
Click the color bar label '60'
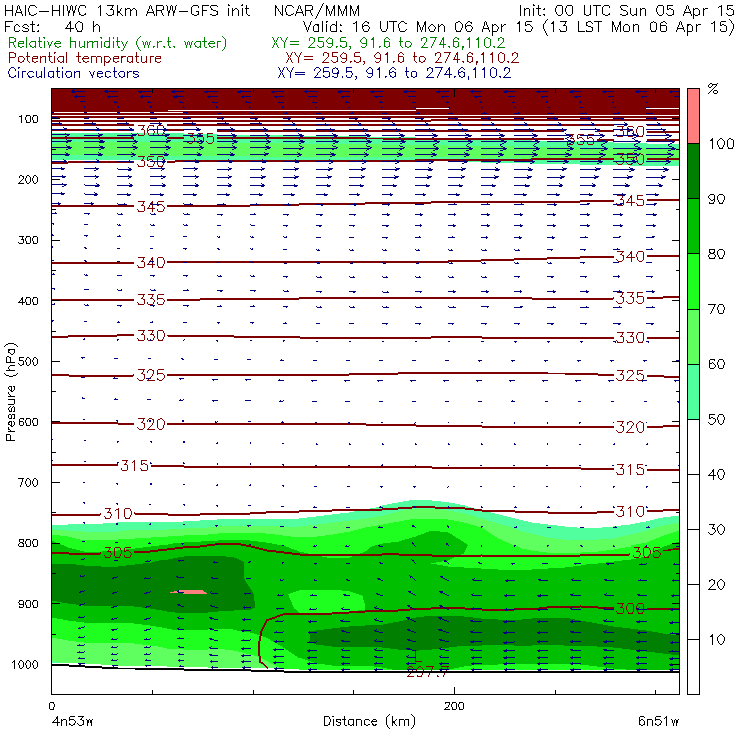point(716,364)
